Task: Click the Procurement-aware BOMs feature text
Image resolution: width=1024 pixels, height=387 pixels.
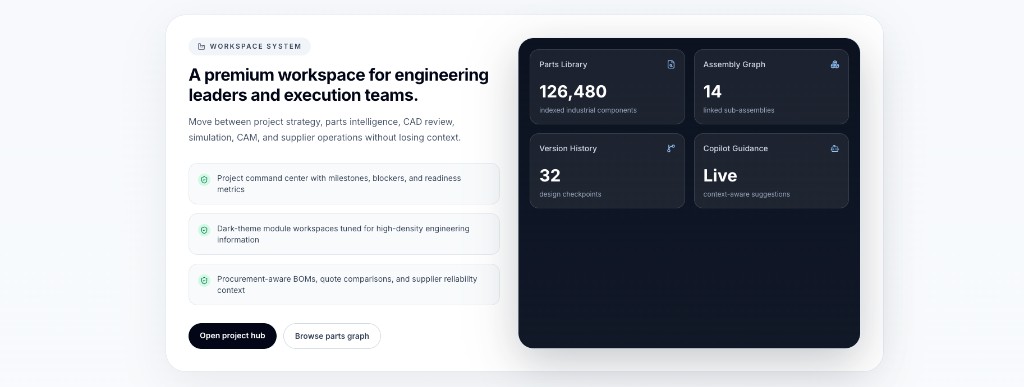Action: [347, 285]
